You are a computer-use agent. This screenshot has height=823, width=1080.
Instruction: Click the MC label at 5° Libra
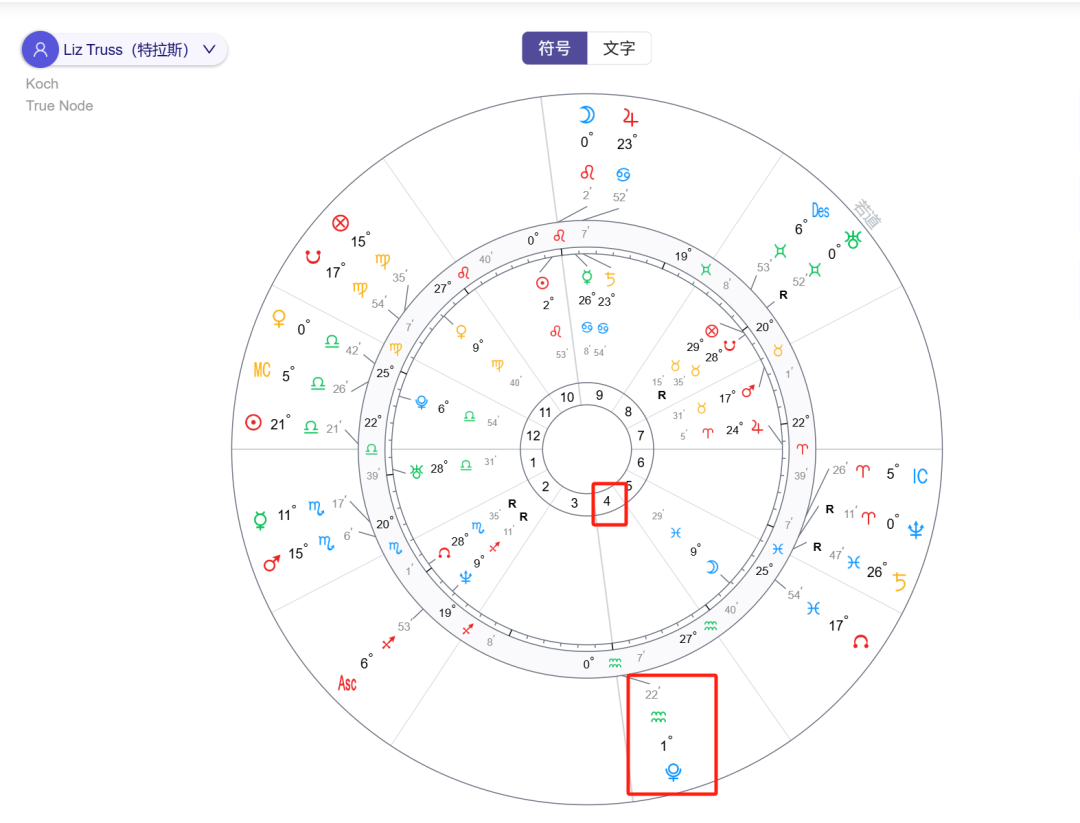[261, 371]
